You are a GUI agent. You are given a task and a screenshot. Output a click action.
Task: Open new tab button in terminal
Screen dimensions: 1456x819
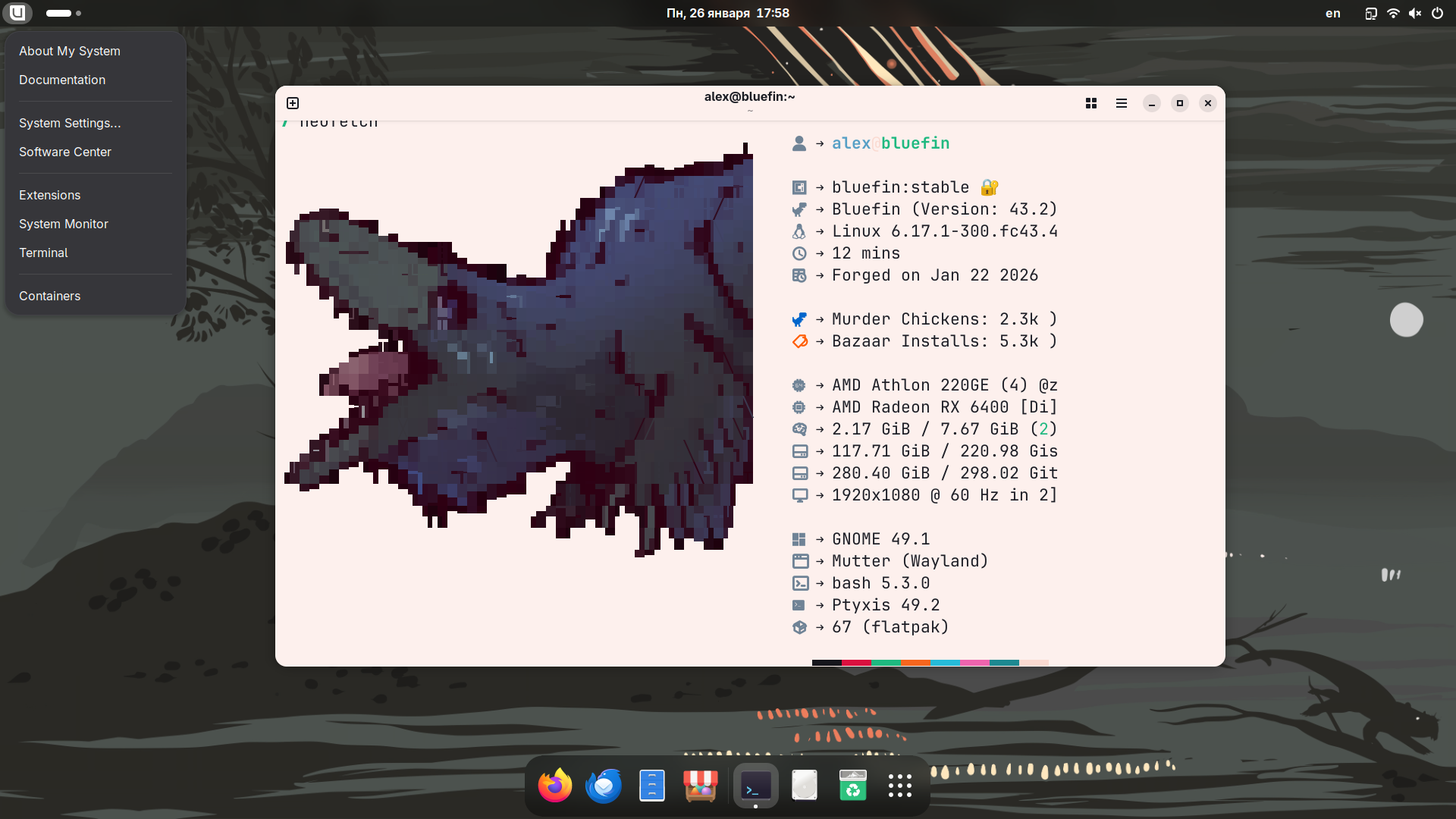point(293,103)
